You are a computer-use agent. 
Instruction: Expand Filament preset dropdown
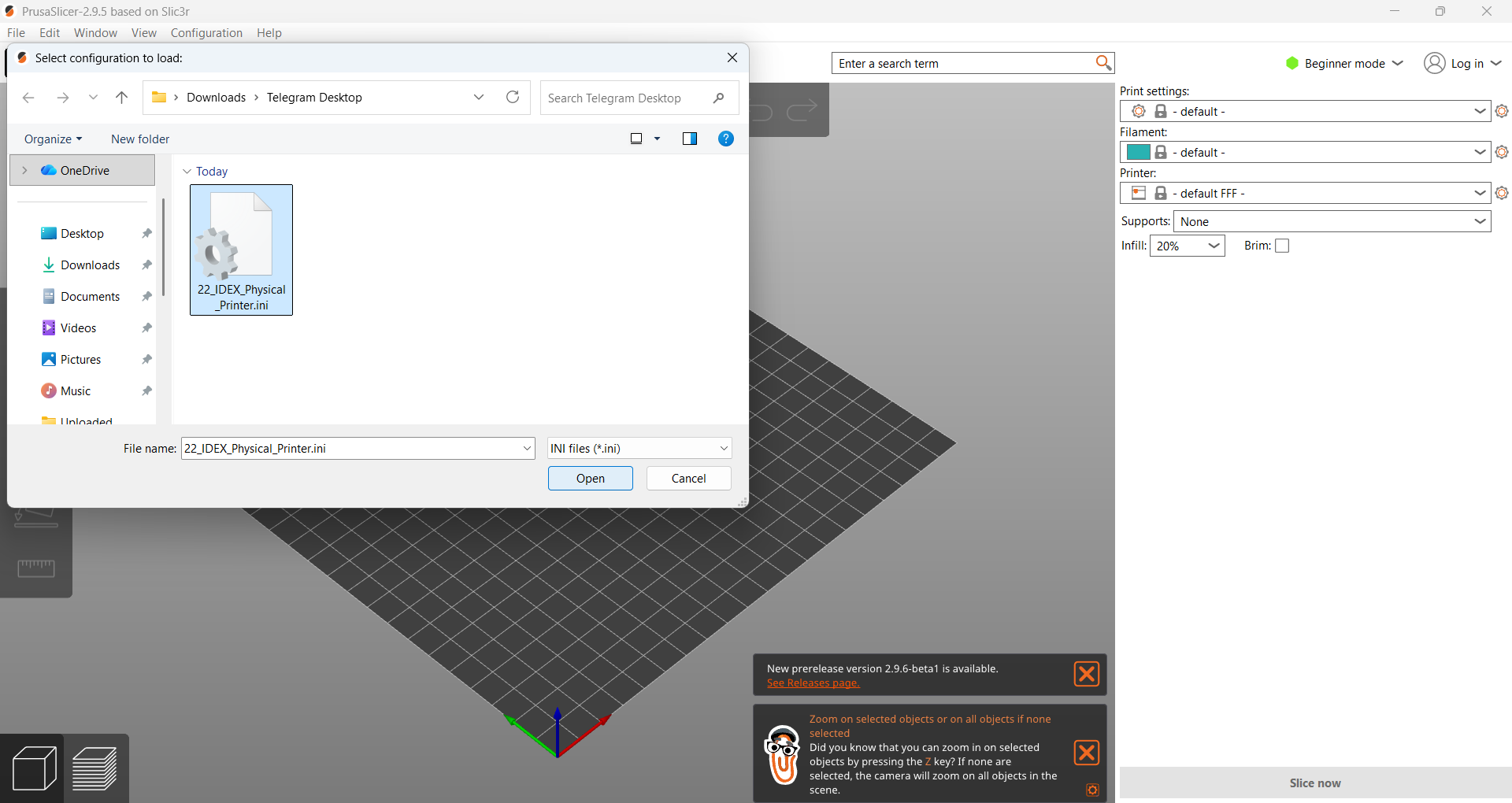click(1480, 152)
